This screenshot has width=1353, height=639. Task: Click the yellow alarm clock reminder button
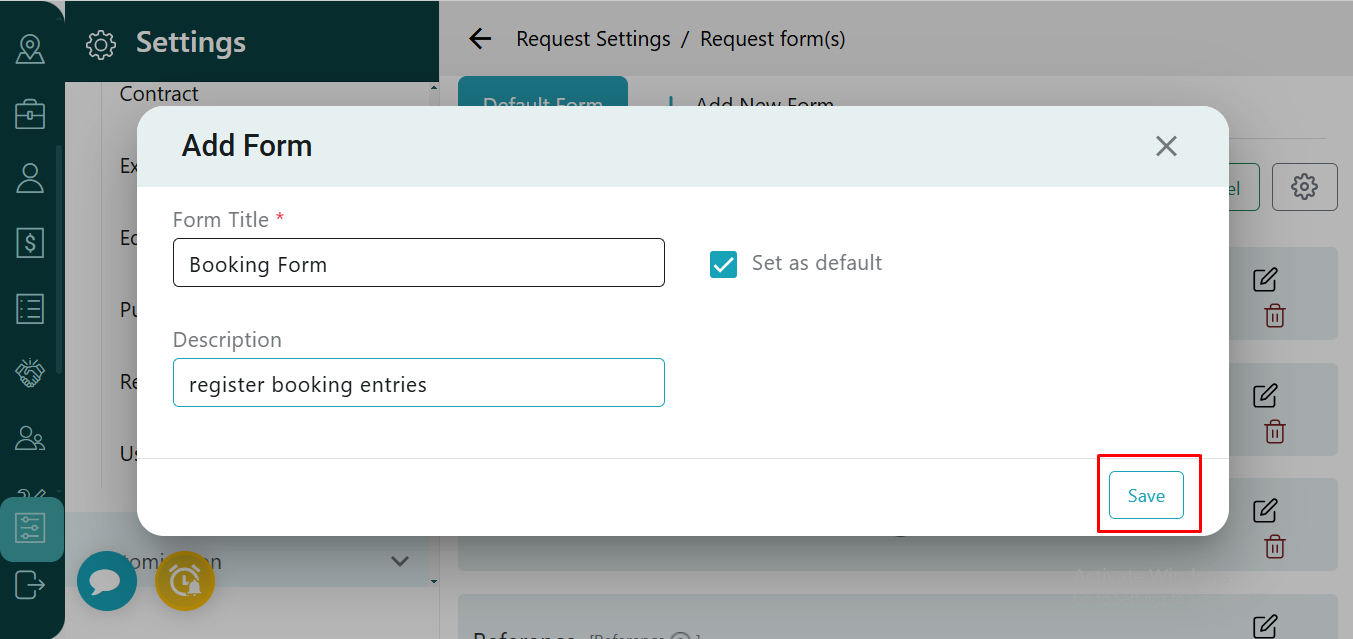(185, 581)
